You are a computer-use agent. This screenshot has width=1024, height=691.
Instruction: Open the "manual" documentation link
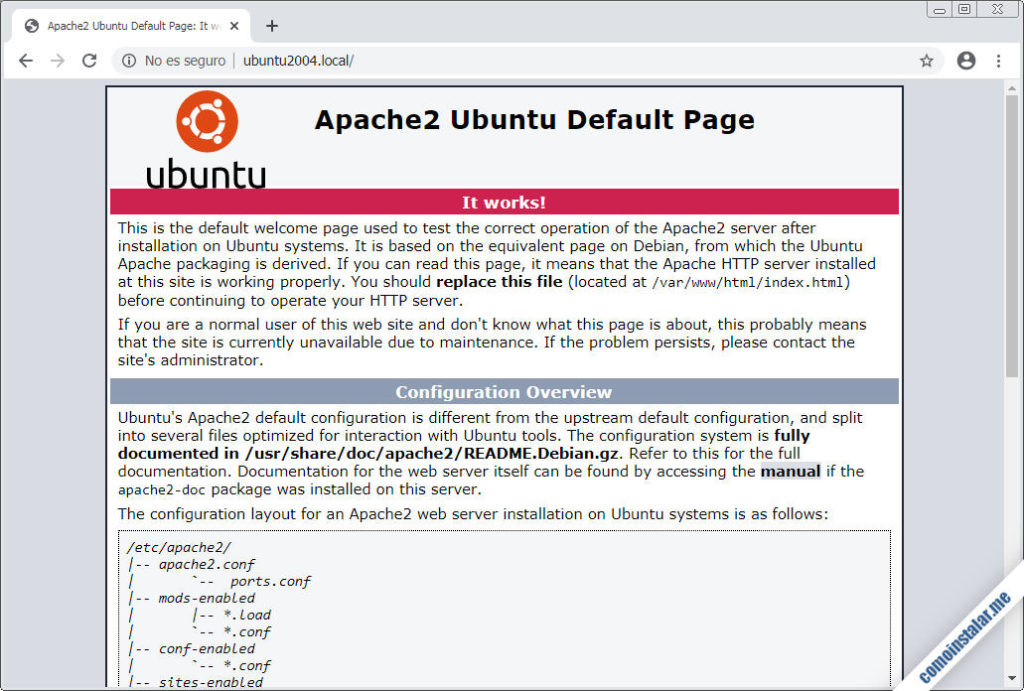coord(790,471)
